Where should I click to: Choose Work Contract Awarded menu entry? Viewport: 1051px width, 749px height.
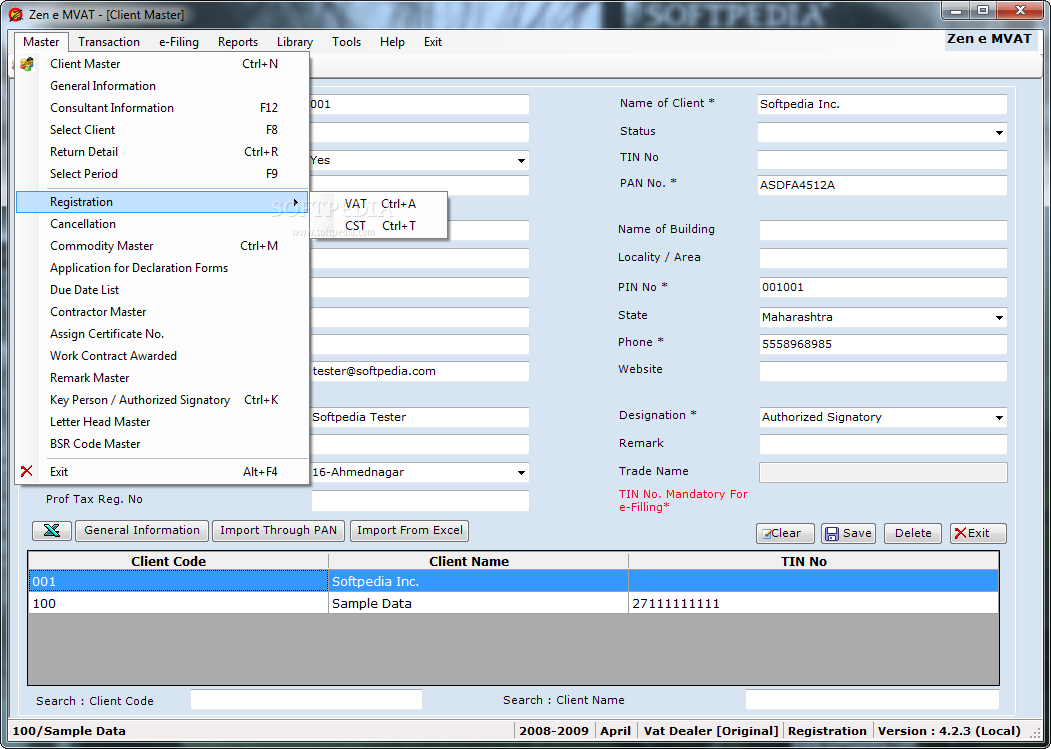coord(162,356)
